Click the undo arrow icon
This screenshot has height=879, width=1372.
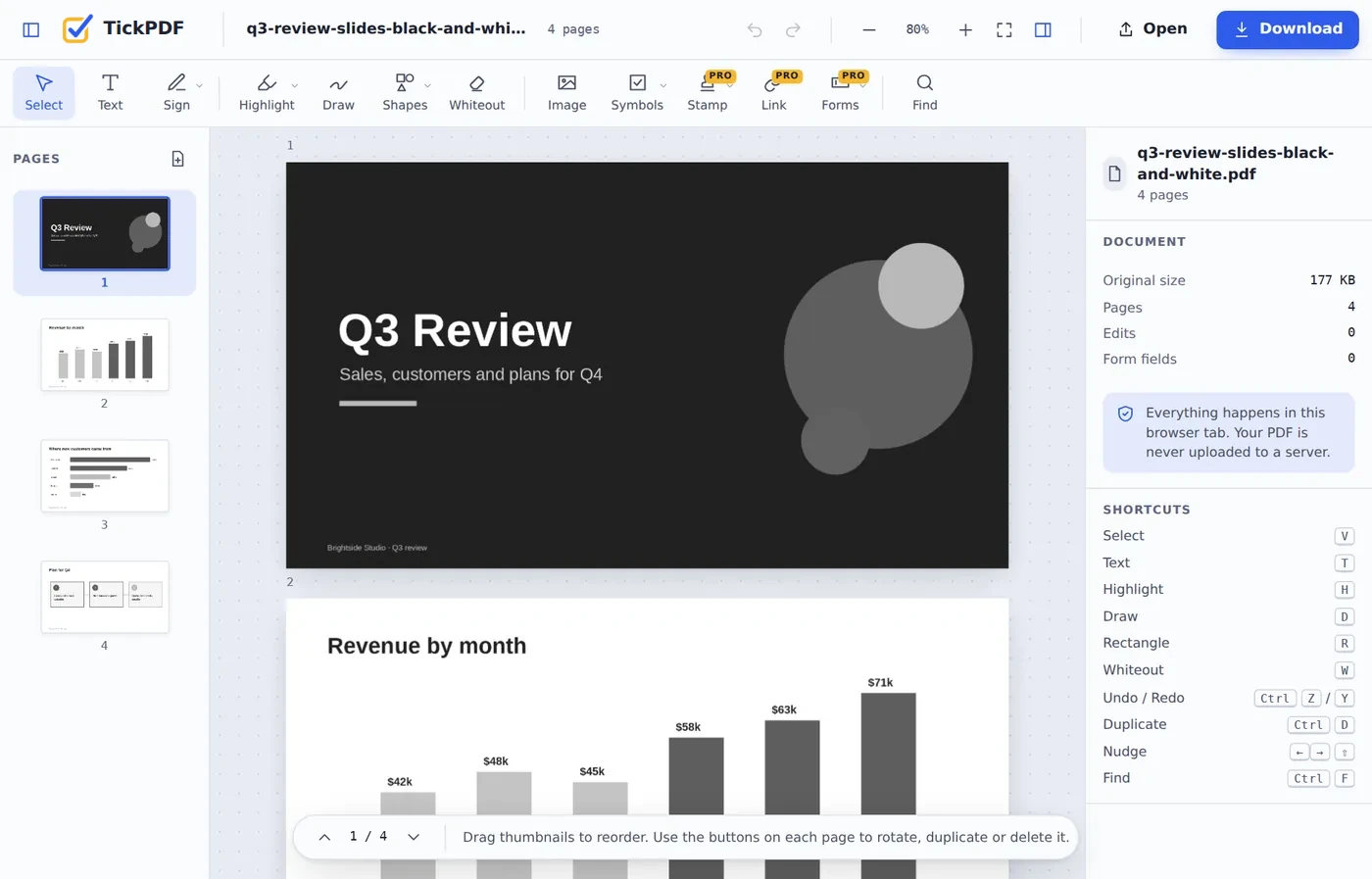coord(755,29)
